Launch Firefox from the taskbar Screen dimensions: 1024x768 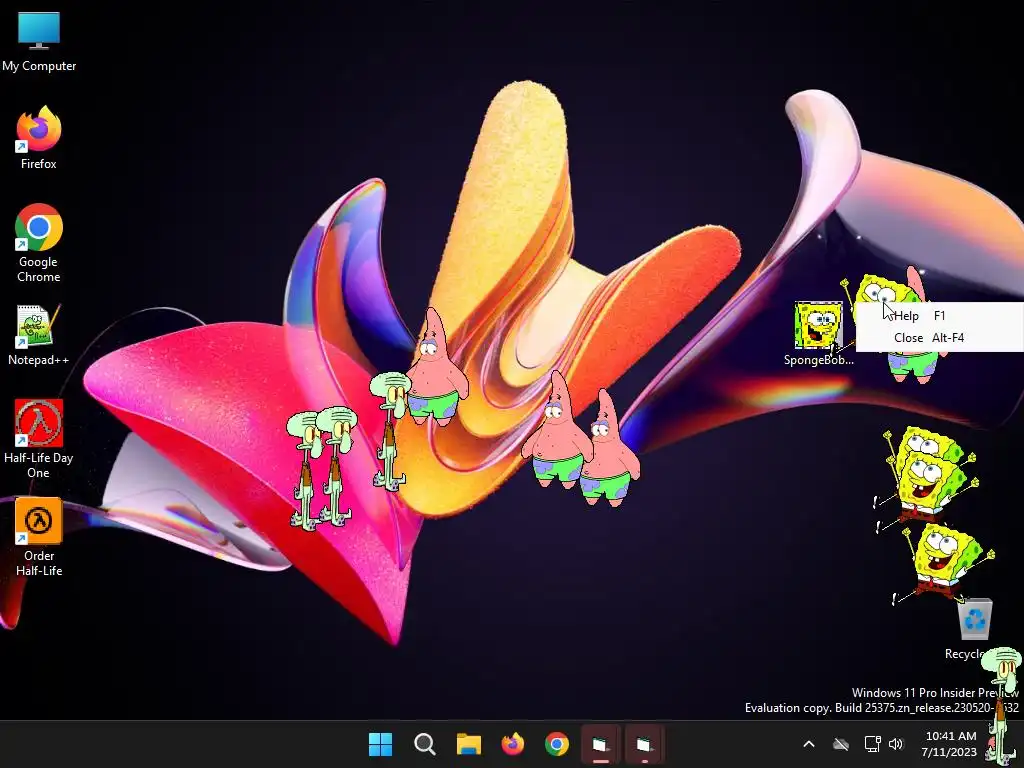[513, 744]
